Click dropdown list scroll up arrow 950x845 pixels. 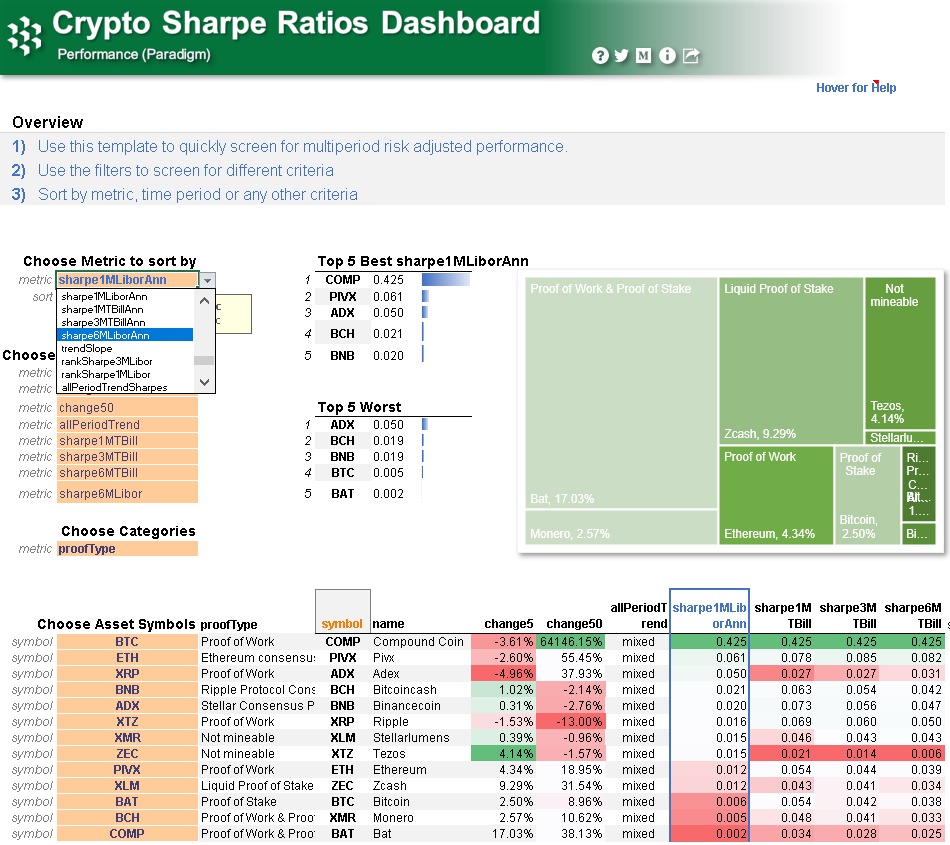(204, 300)
